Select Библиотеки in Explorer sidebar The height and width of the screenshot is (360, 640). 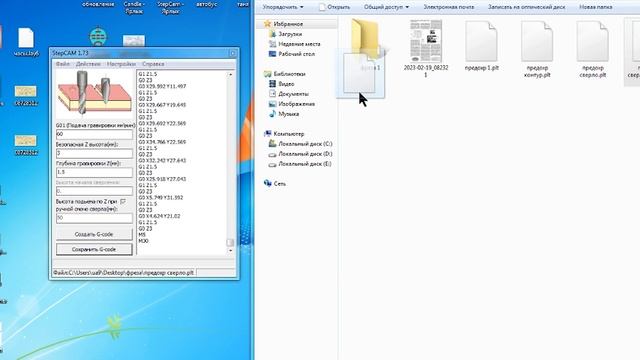(x=289, y=74)
